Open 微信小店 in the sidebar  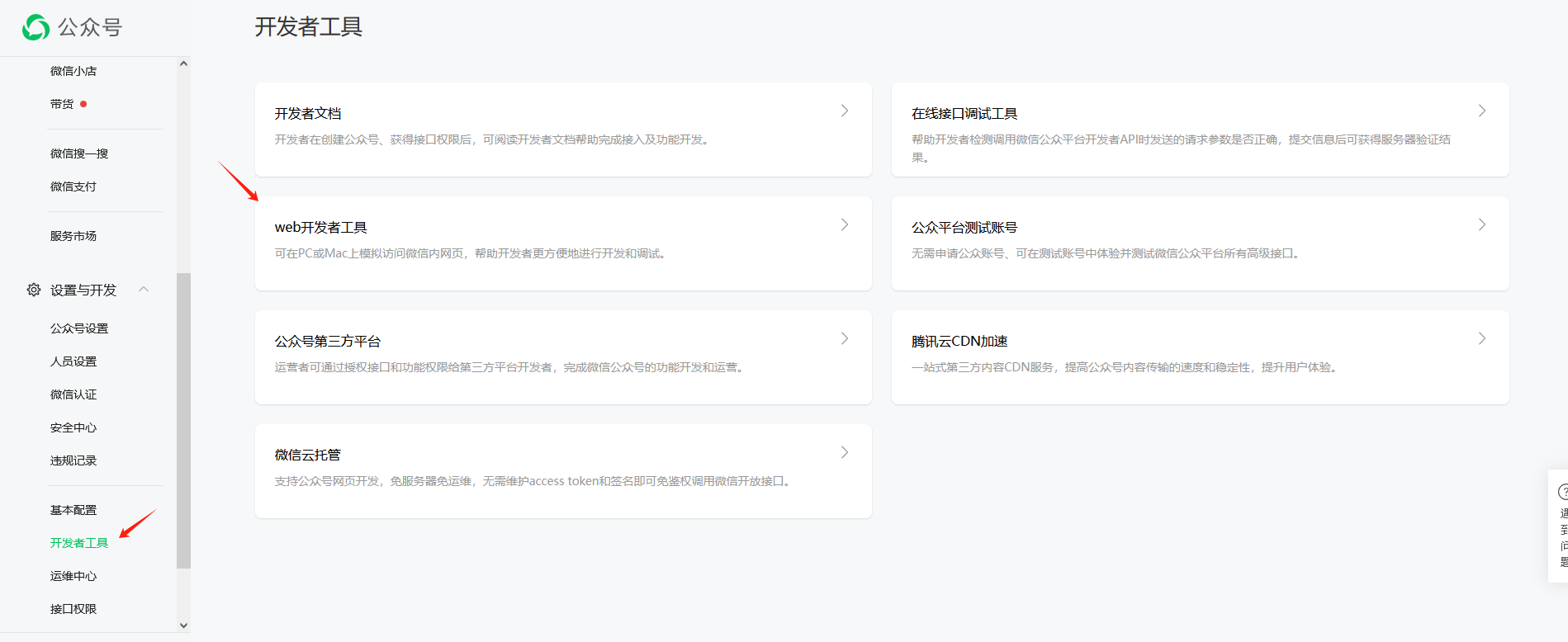click(x=73, y=71)
